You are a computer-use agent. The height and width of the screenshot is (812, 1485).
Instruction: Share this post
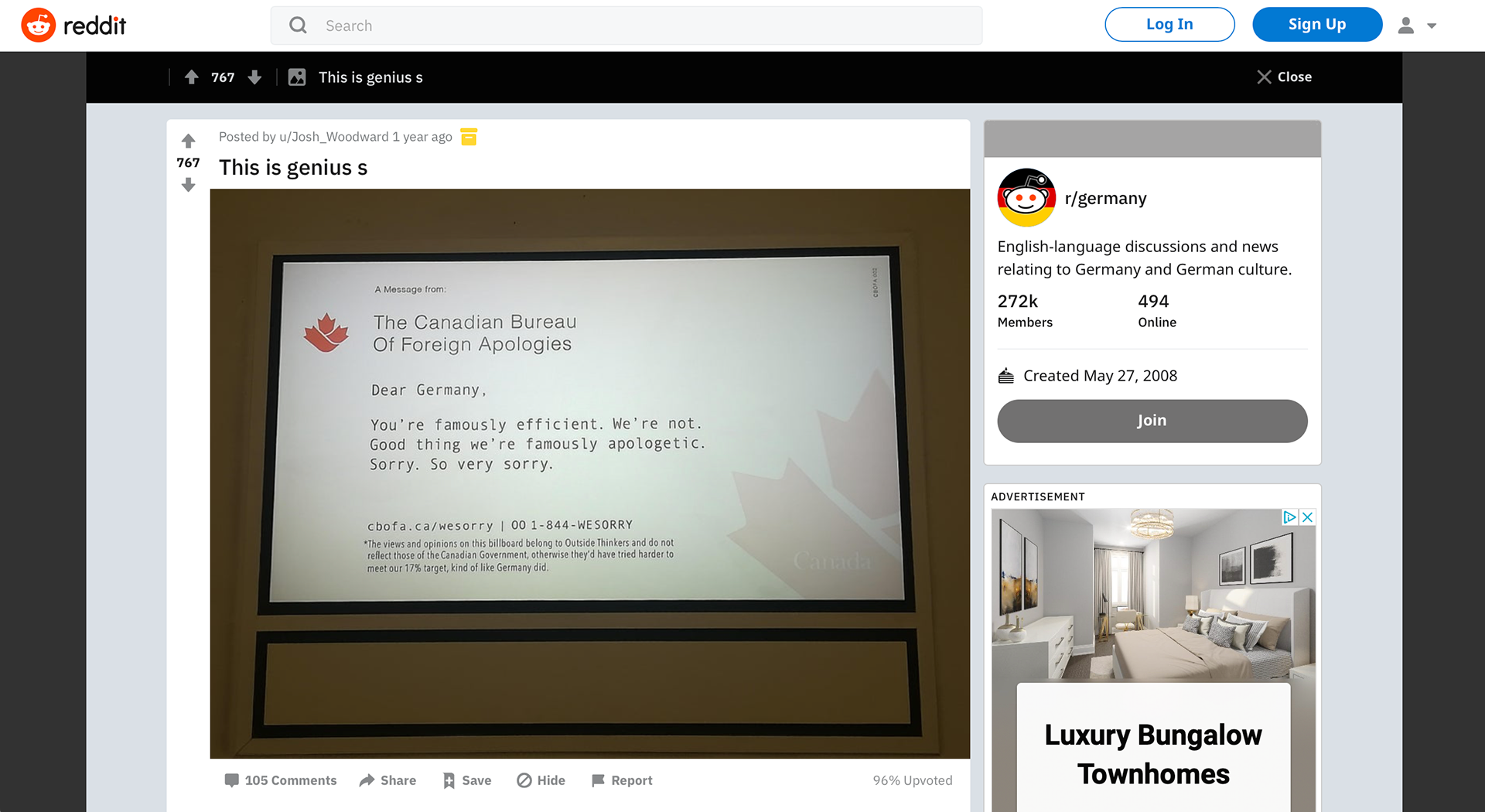[x=387, y=780]
